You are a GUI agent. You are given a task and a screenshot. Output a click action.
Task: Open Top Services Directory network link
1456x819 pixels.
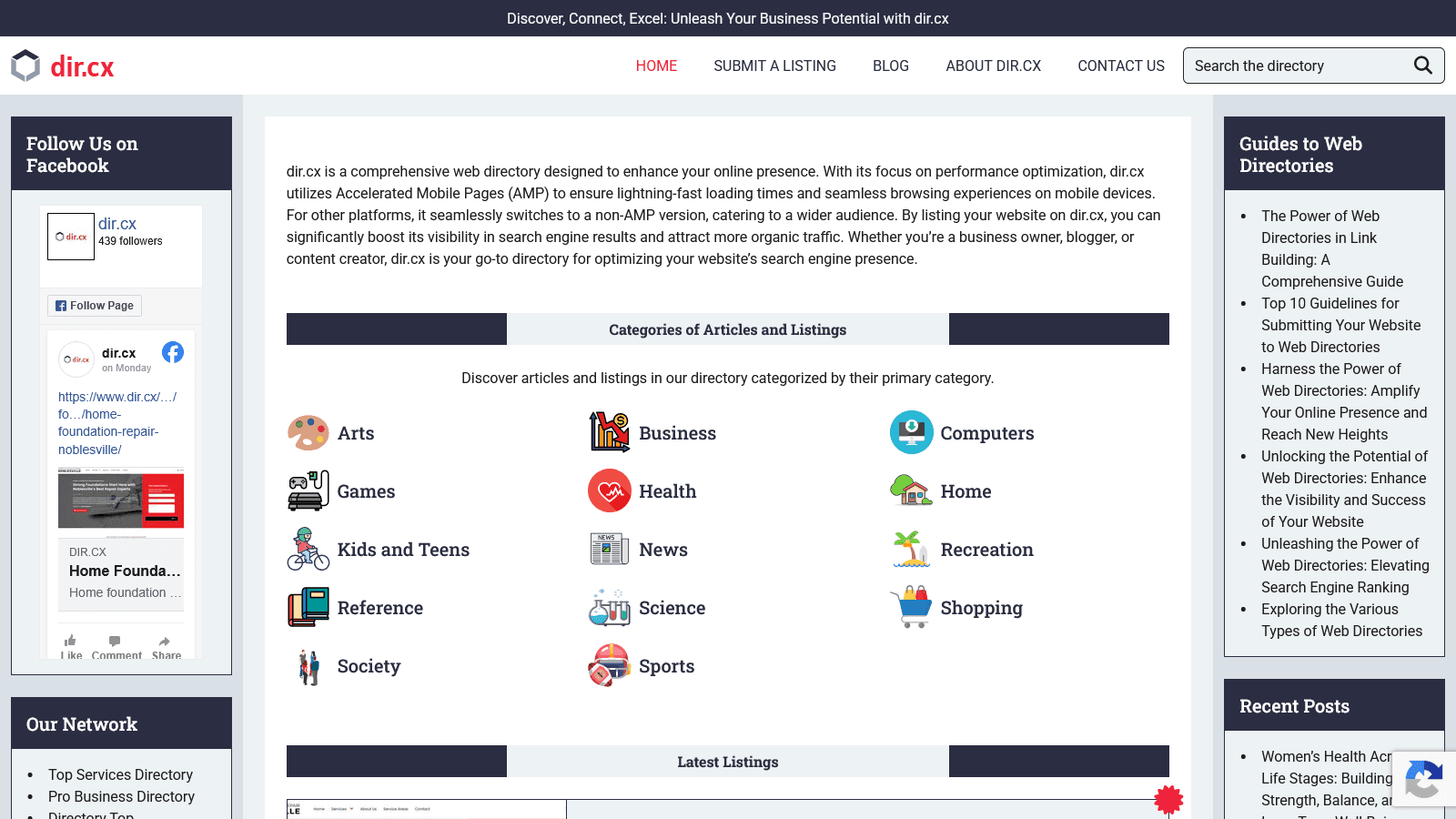point(120,774)
